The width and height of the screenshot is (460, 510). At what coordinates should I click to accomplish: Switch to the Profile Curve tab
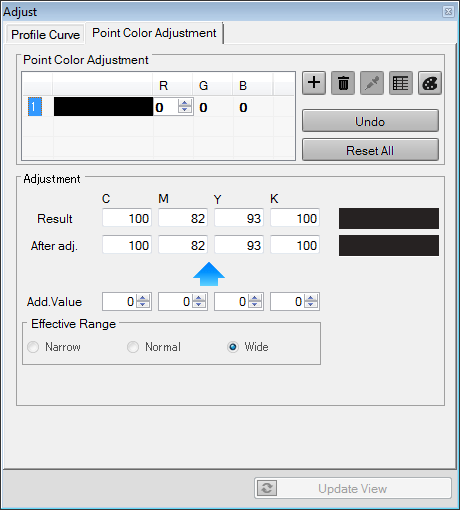pyautogui.click(x=45, y=35)
